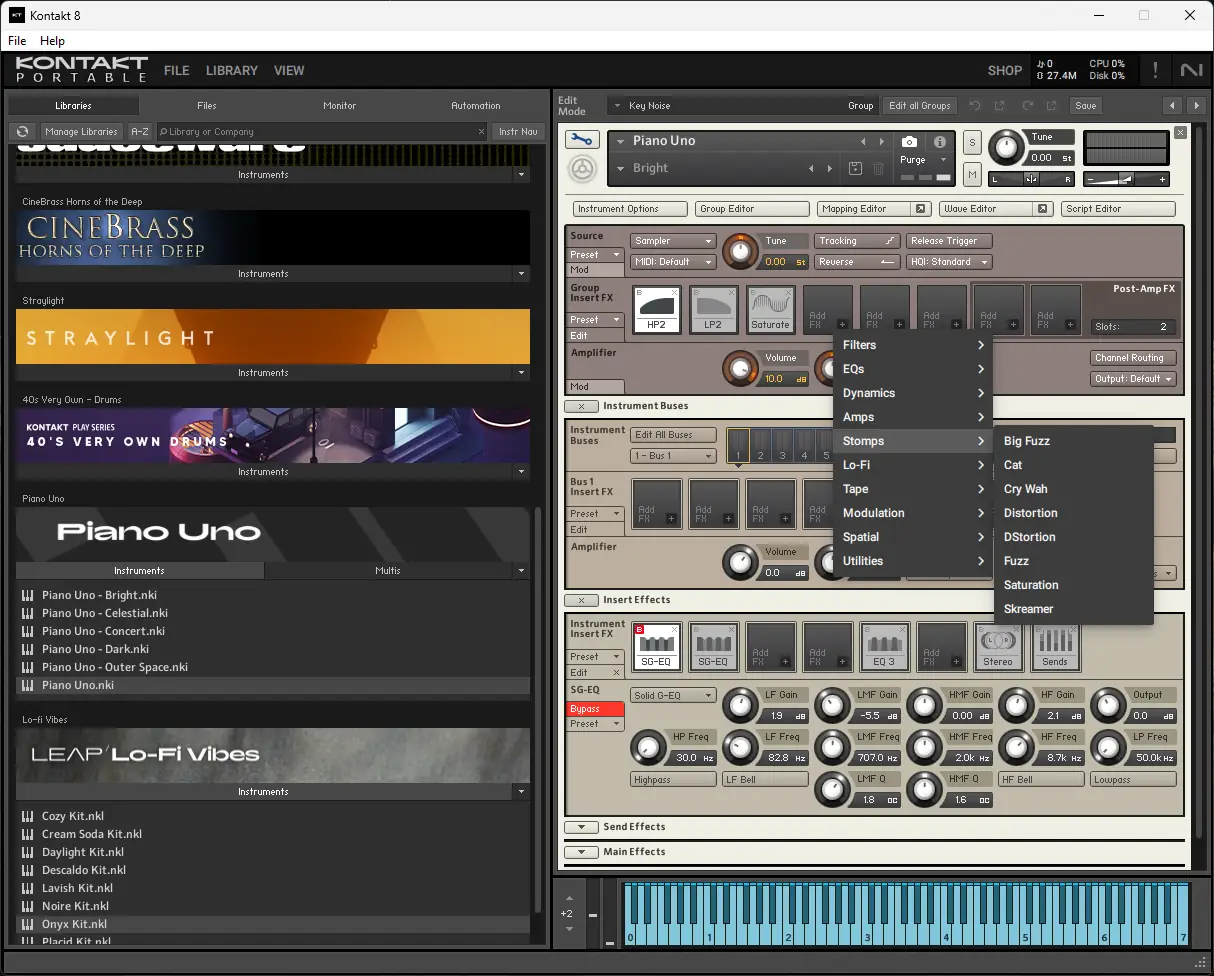
Task: Go to next instrument arrow in header
Action: [881, 141]
